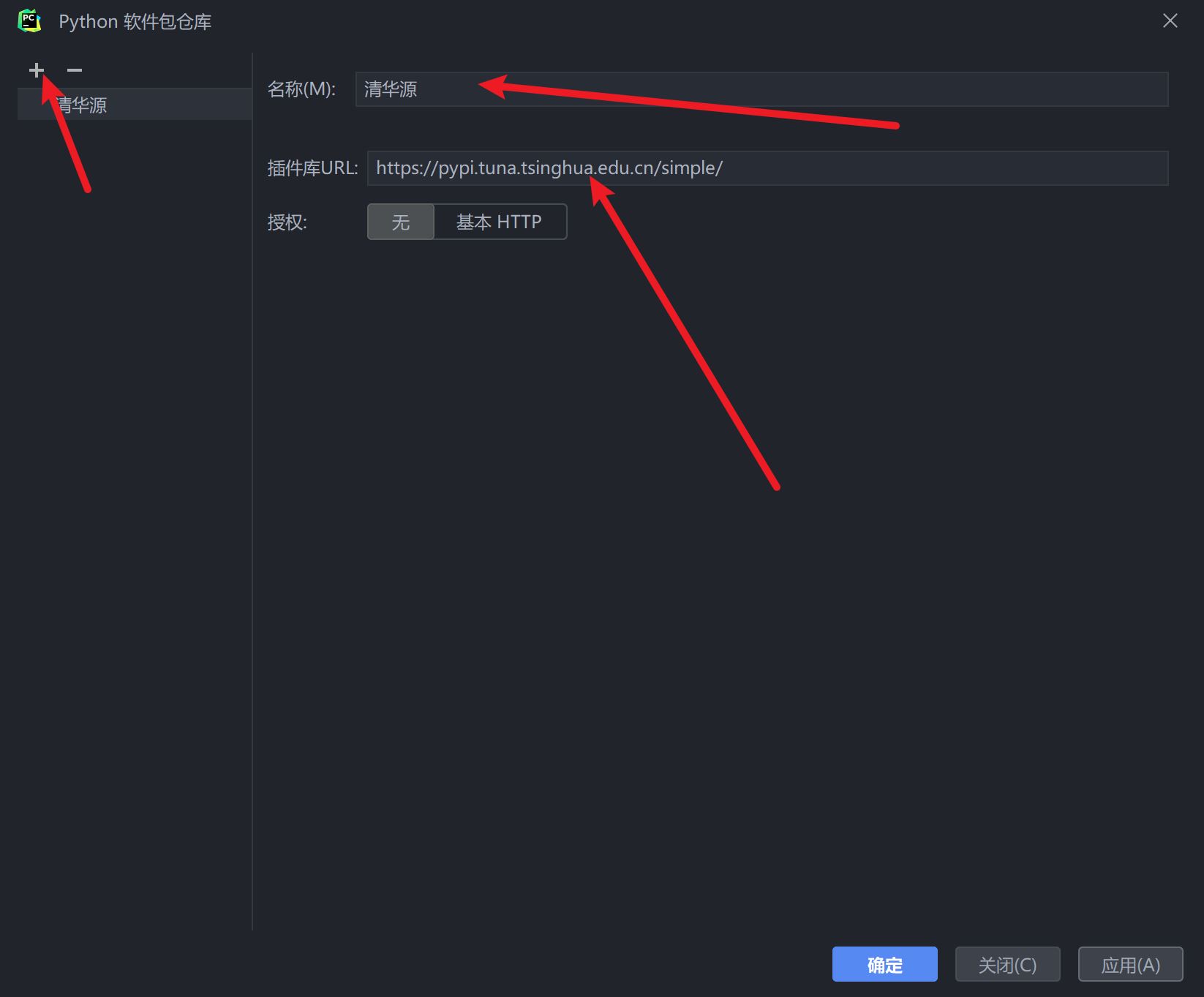Apply changes with 应用(A) button
This screenshot has width=1204, height=997.
click(x=1130, y=965)
